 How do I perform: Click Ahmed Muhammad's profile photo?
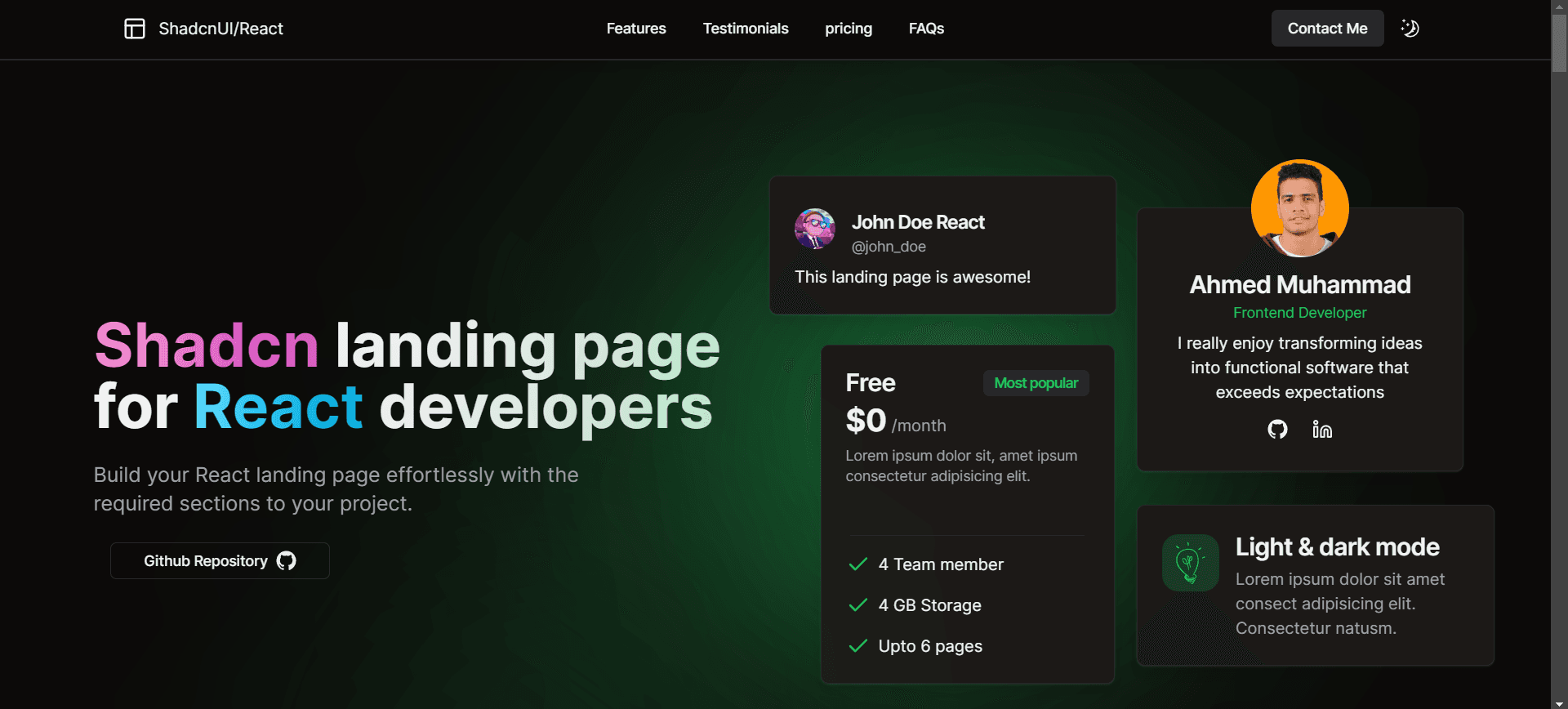tap(1299, 208)
